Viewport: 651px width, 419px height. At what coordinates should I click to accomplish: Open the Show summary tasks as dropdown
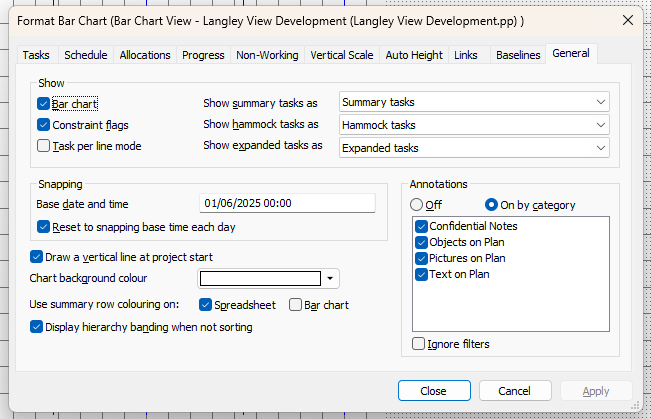pos(474,102)
